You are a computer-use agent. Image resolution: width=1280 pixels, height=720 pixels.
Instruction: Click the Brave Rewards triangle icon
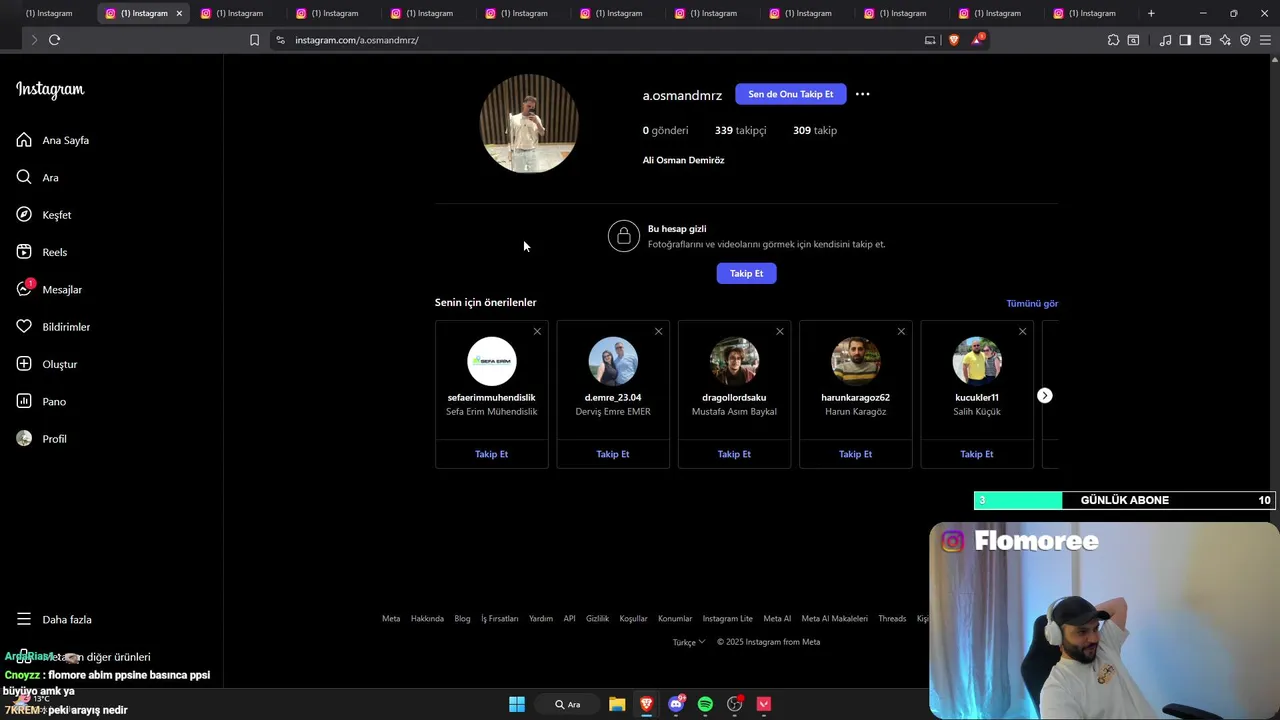click(x=977, y=40)
